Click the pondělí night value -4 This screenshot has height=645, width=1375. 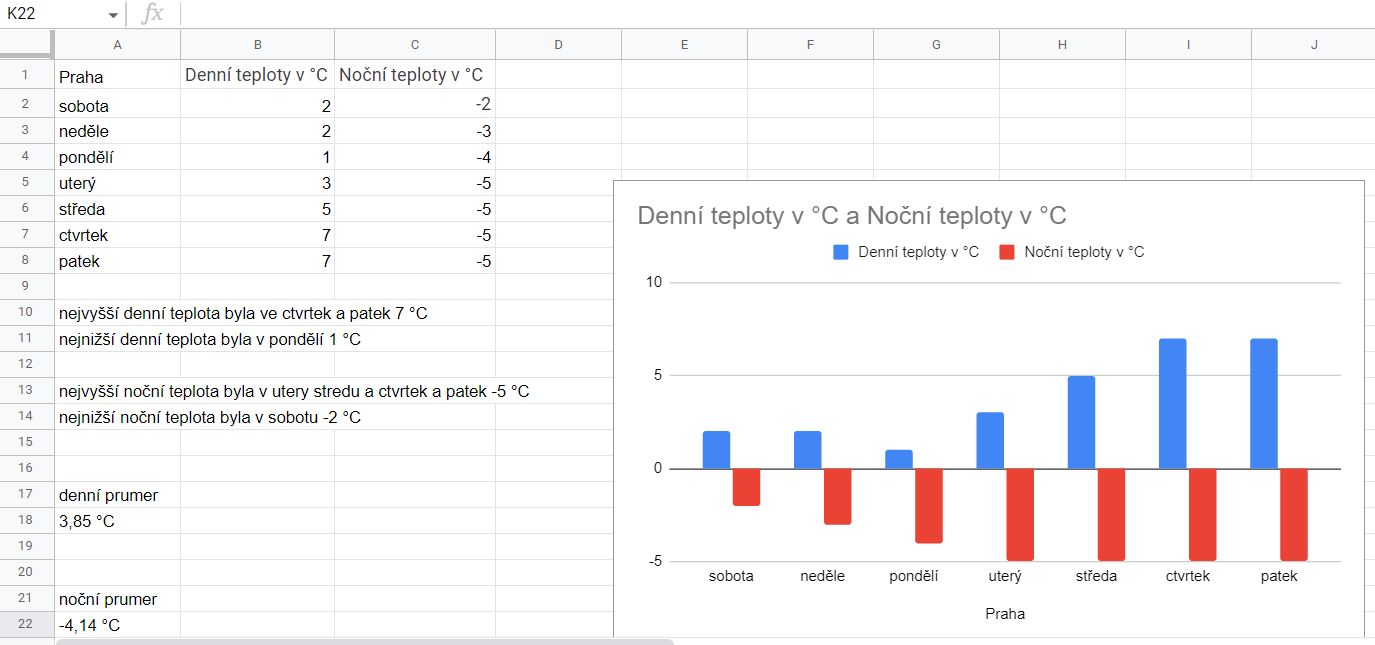[x=415, y=157]
